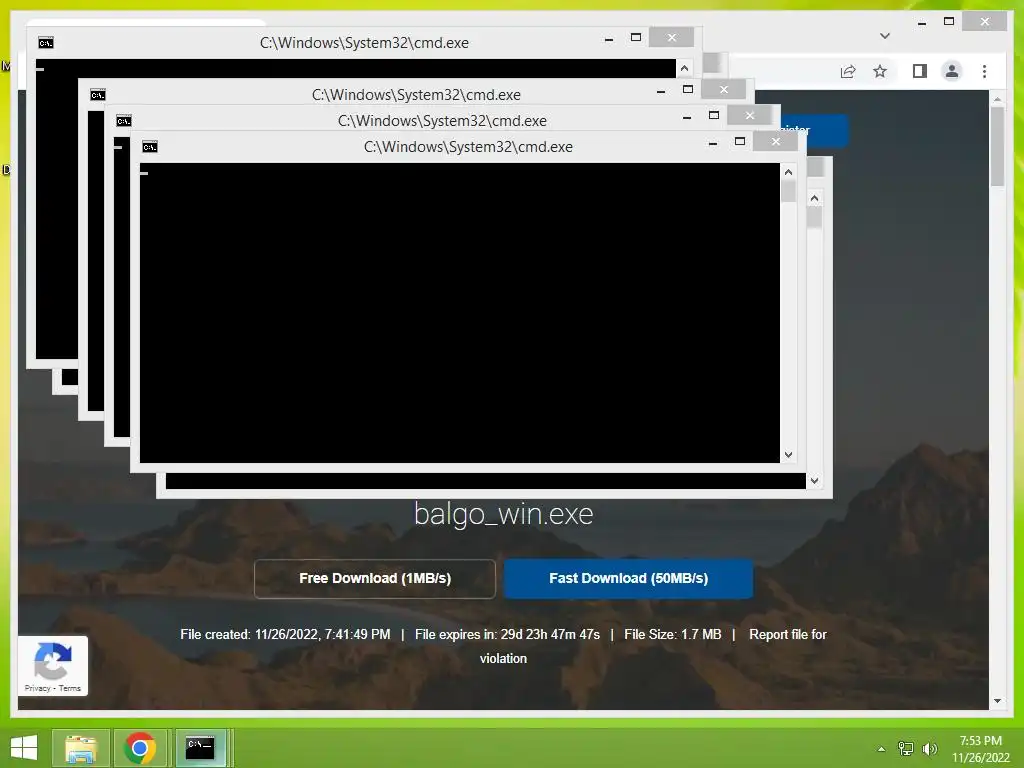1024x768 pixels.
Task: Open File Explorer from the taskbar
Action: tap(80, 748)
